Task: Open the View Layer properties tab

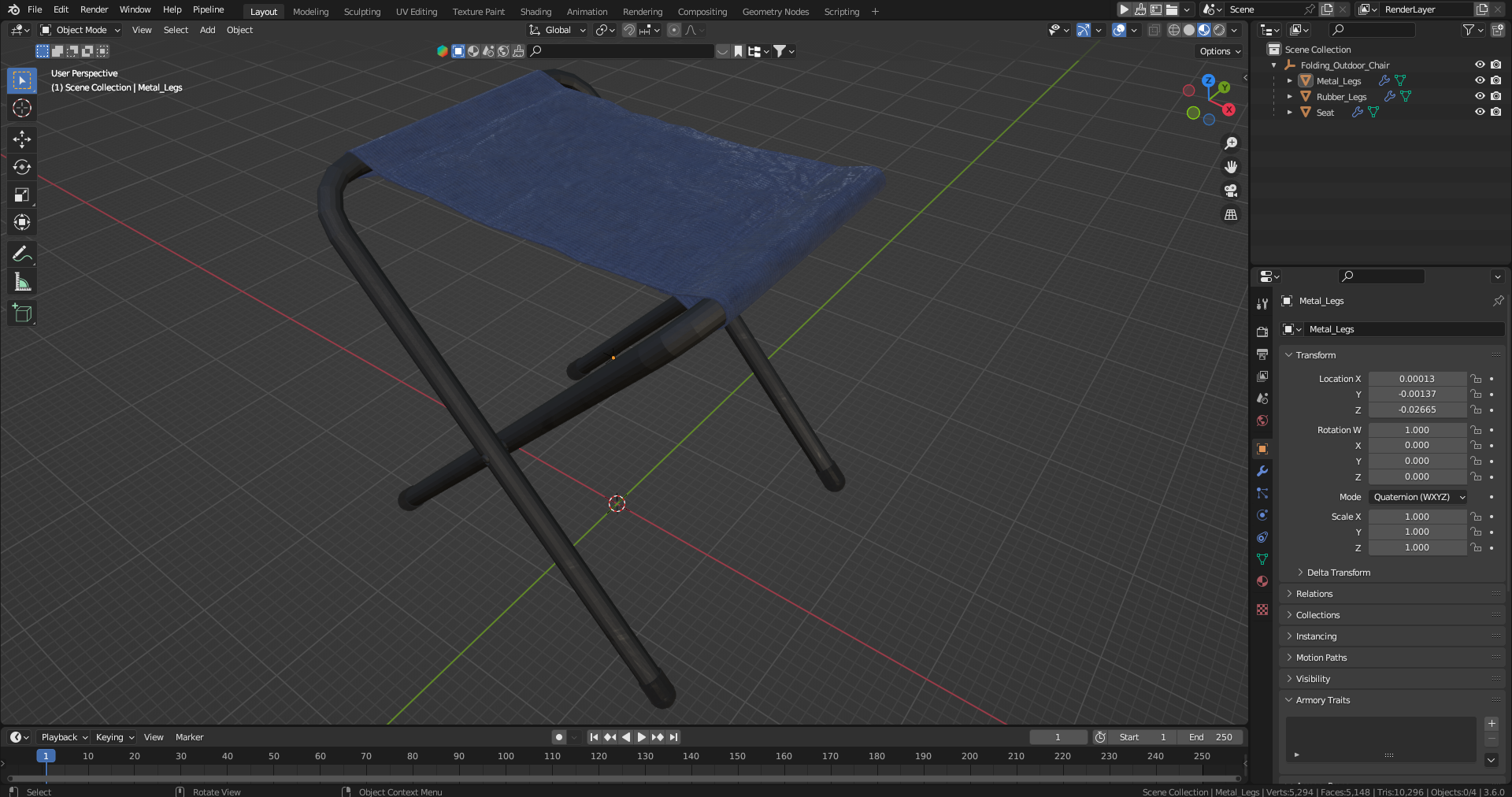Action: pyautogui.click(x=1262, y=376)
